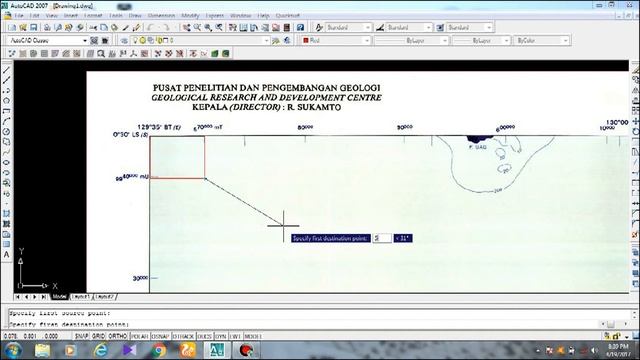
Task: Open Google Chrome from taskbar
Action: [x=159, y=350]
